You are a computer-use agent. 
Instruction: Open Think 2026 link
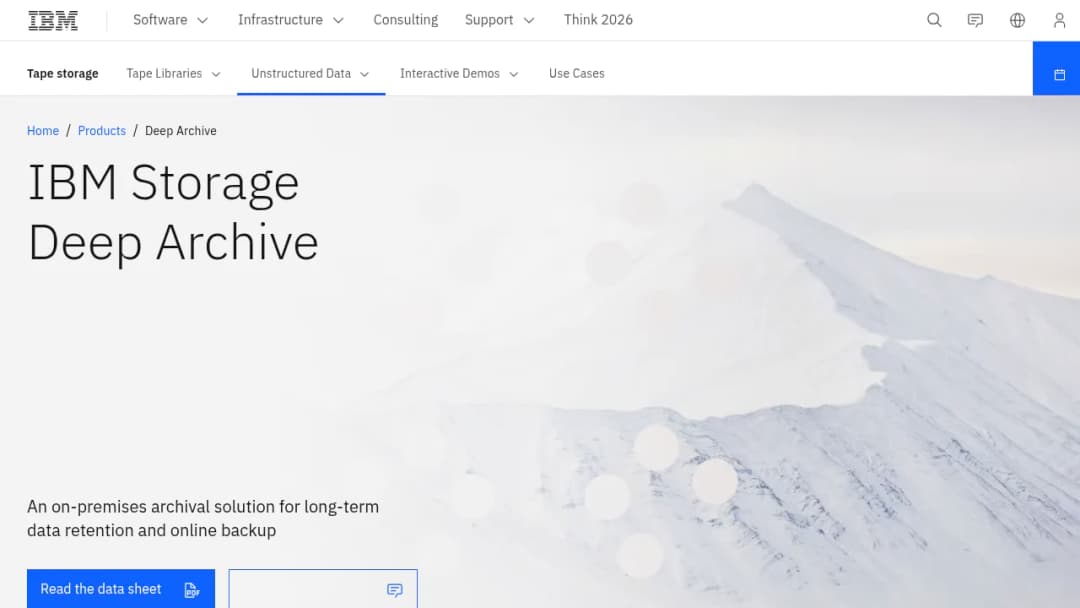click(x=598, y=20)
